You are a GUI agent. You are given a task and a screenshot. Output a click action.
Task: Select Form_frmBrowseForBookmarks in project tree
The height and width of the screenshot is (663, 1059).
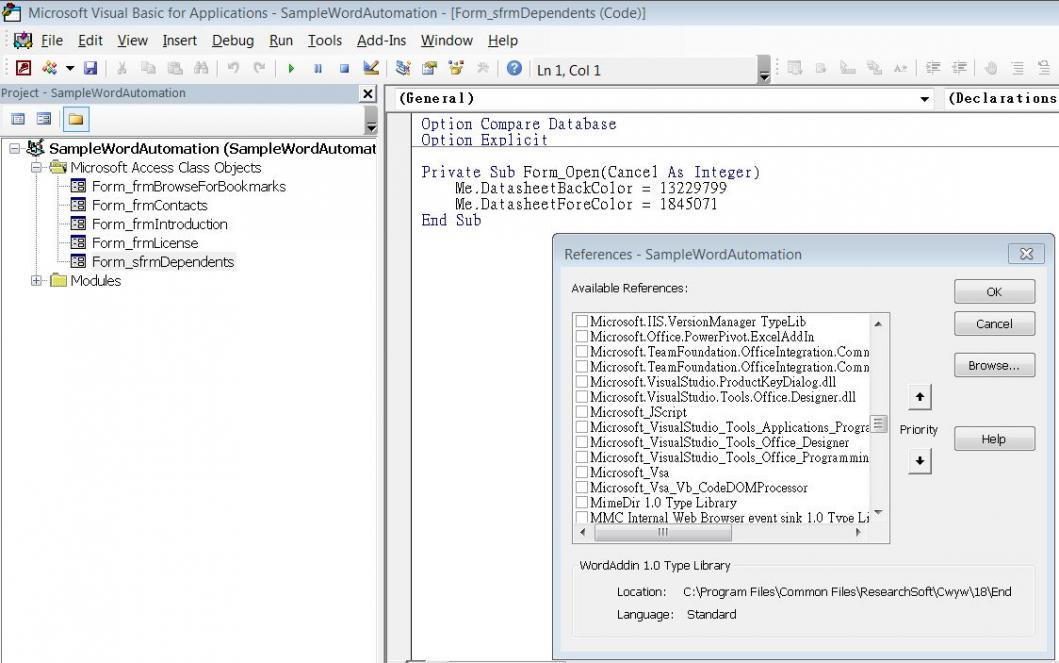[x=188, y=186]
